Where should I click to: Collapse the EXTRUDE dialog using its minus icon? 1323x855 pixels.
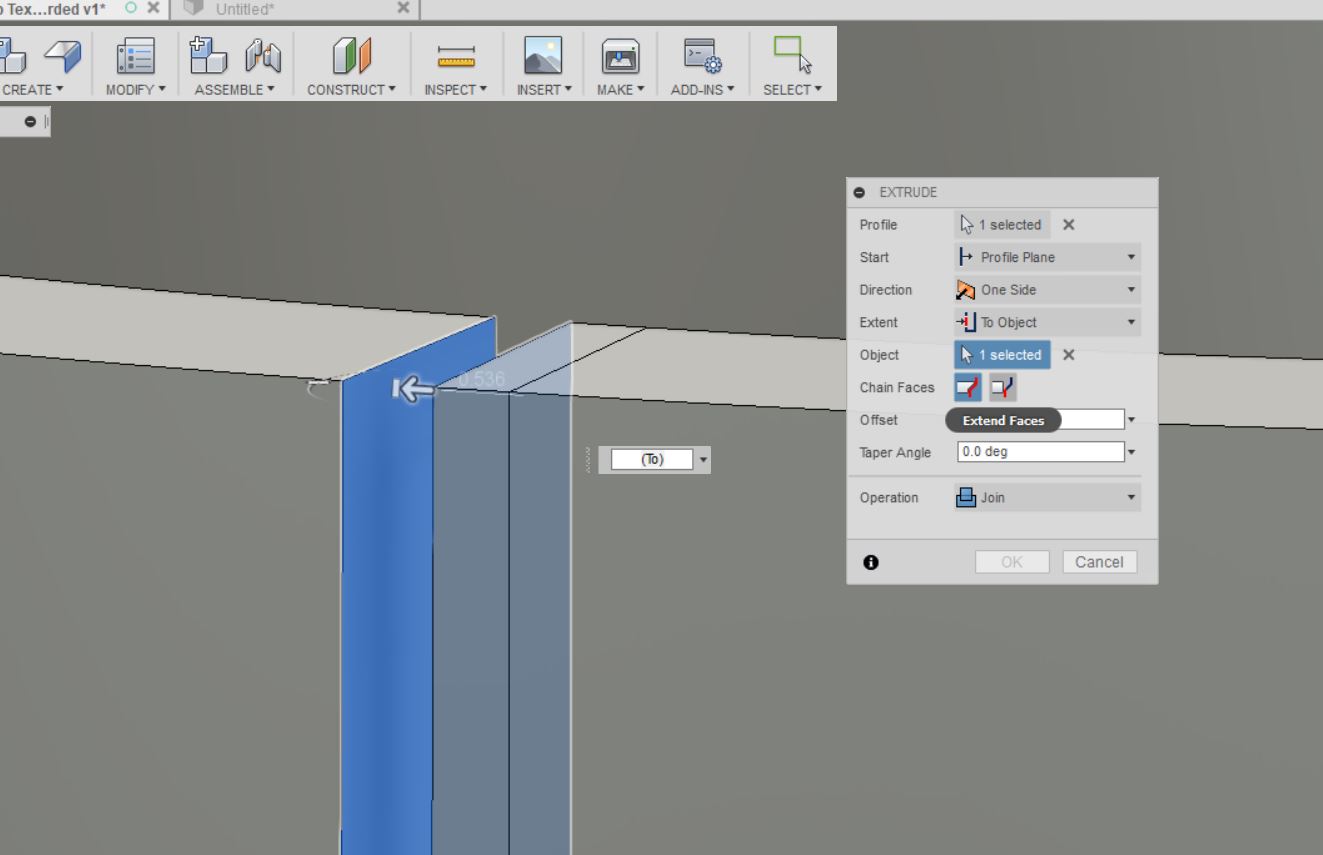(x=860, y=192)
